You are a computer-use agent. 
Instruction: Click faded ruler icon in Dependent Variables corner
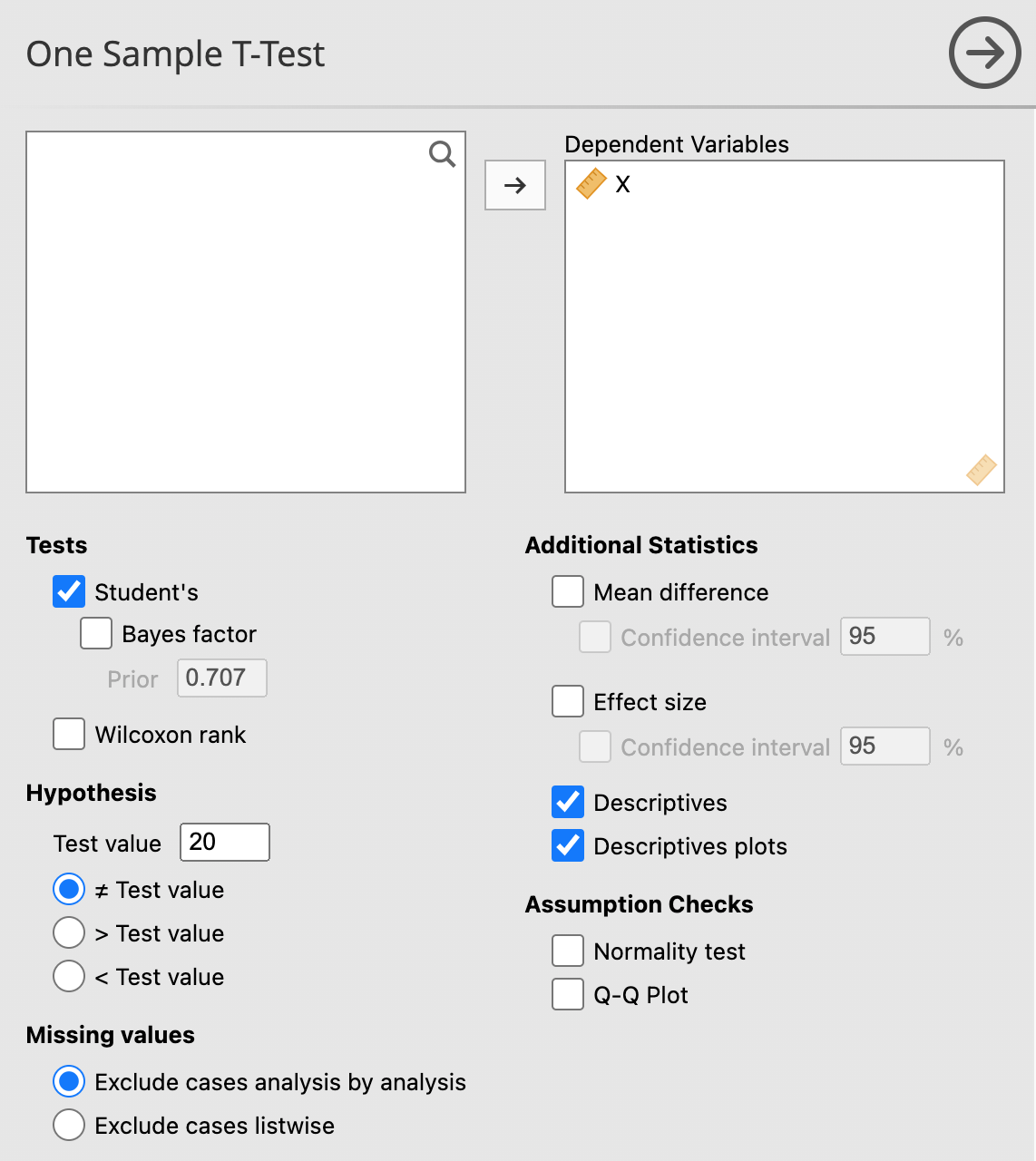click(981, 470)
